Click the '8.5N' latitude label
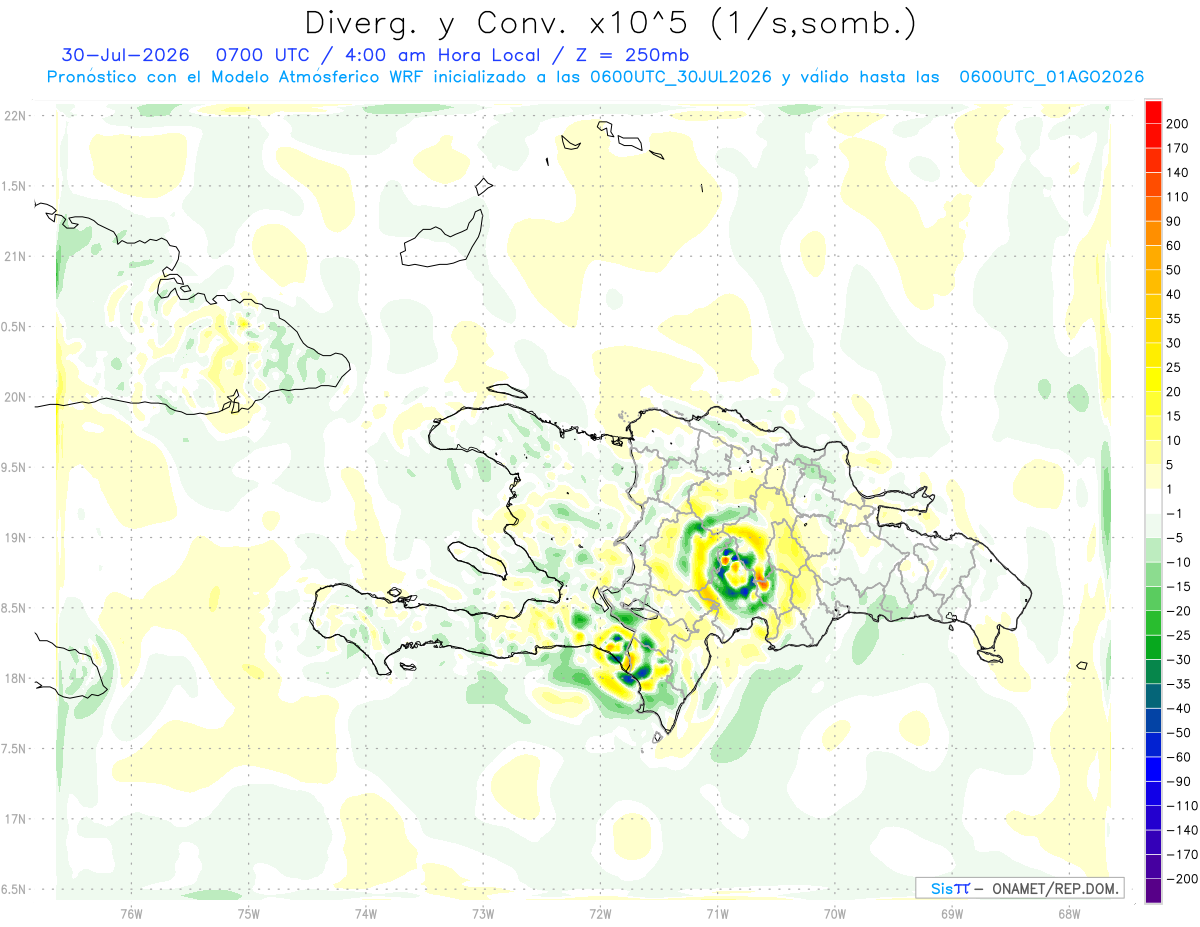 (13, 608)
